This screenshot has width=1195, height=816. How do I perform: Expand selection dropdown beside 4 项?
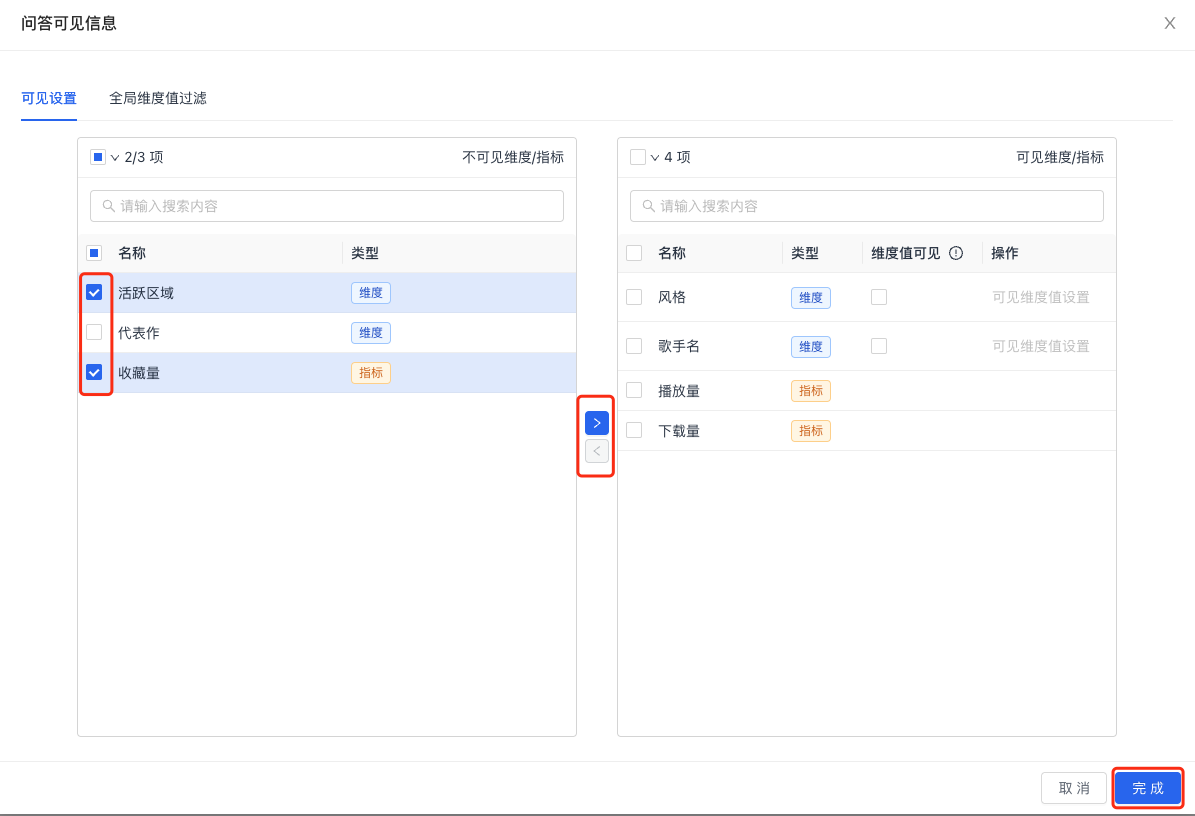point(655,158)
